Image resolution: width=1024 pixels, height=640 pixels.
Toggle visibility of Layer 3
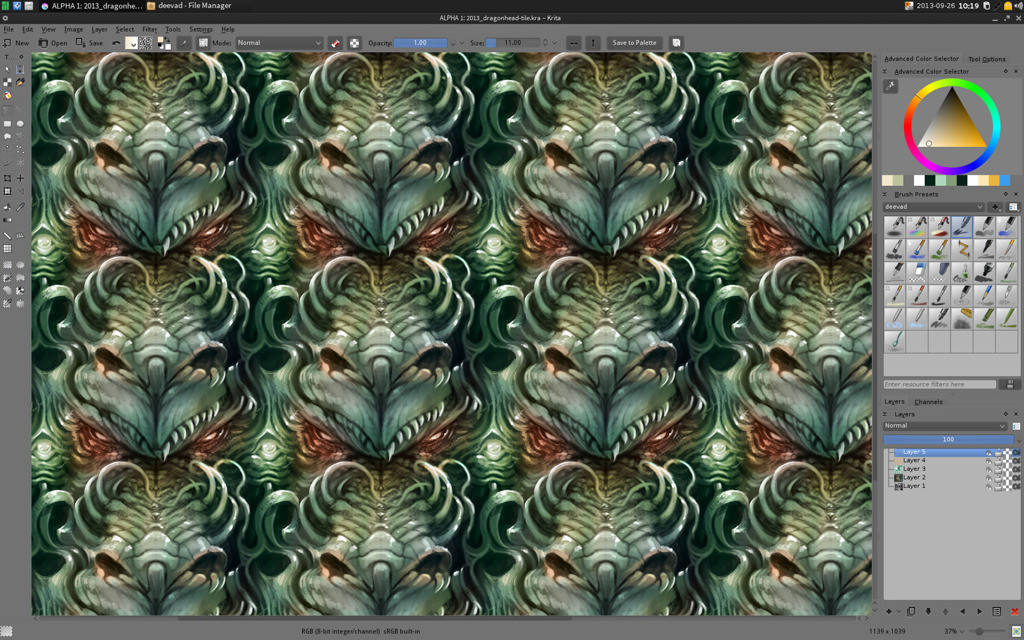click(x=988, y=469)
